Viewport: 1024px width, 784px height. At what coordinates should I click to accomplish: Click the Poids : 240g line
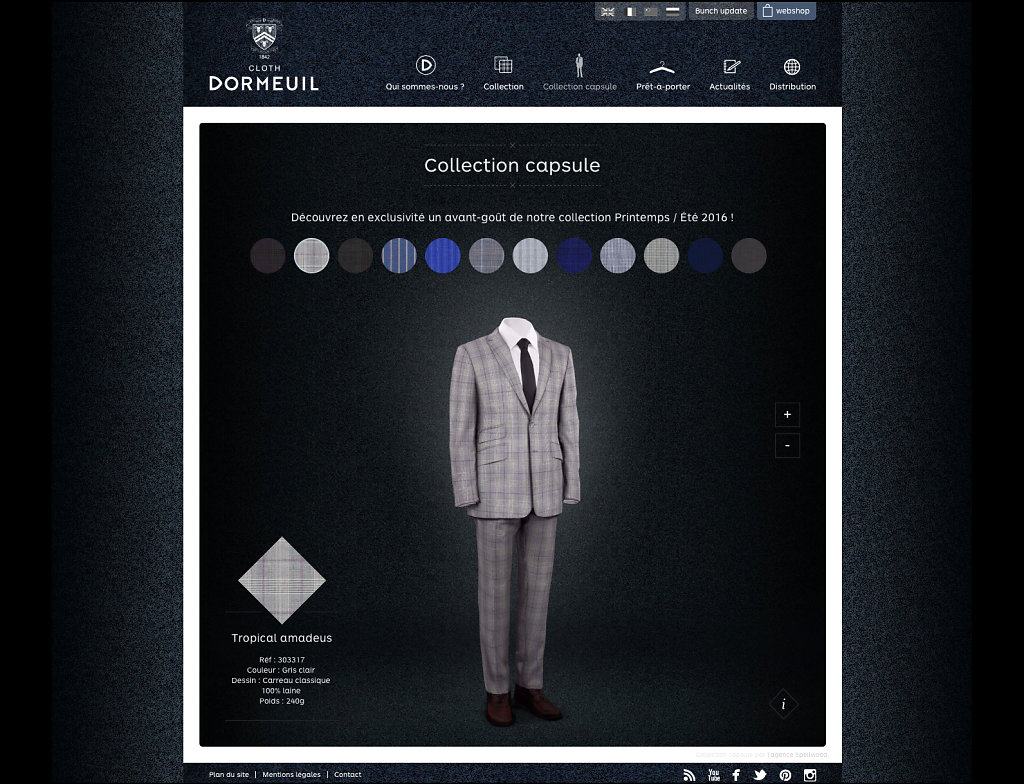click(x=282, y=701)
